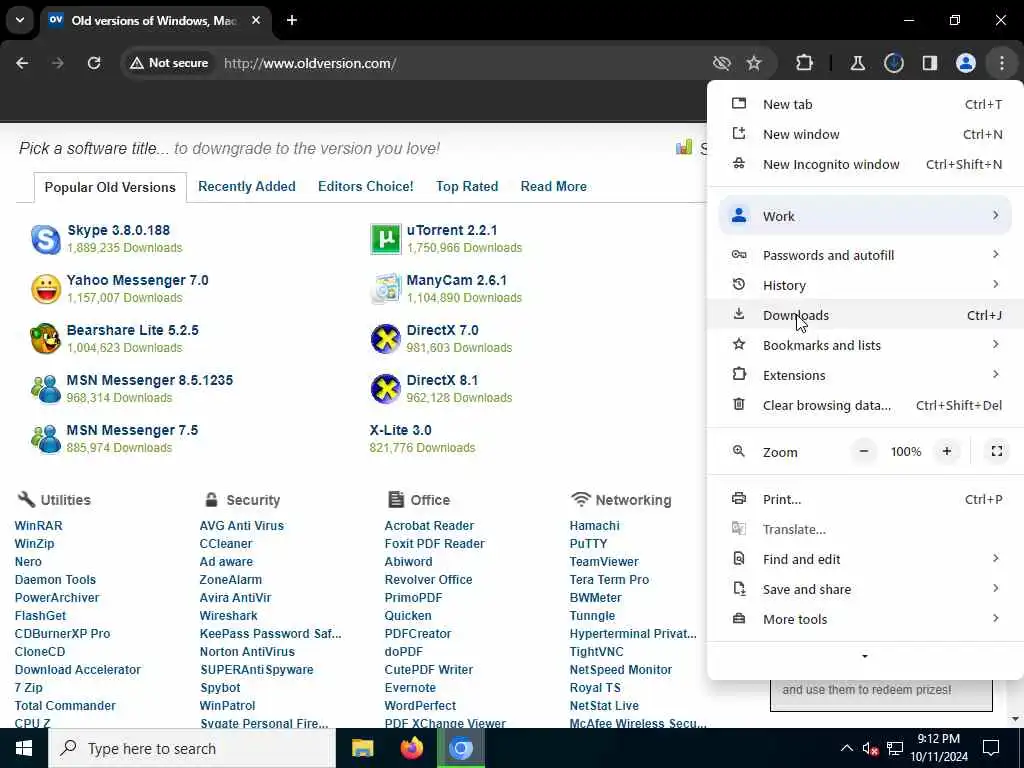Expand the Extensions submenu in menu
The image size is (1024, 768).
865,375
